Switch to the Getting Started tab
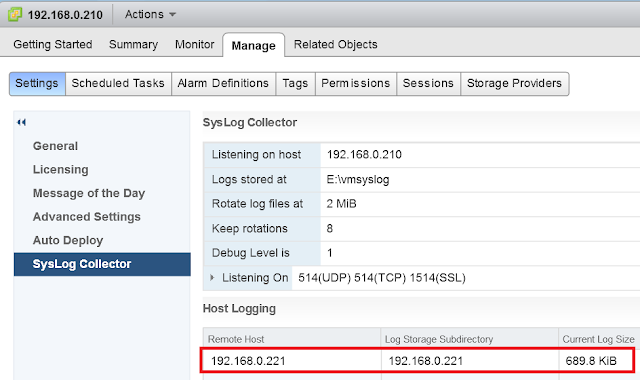The image size is (640, 380). click(53, 44)
